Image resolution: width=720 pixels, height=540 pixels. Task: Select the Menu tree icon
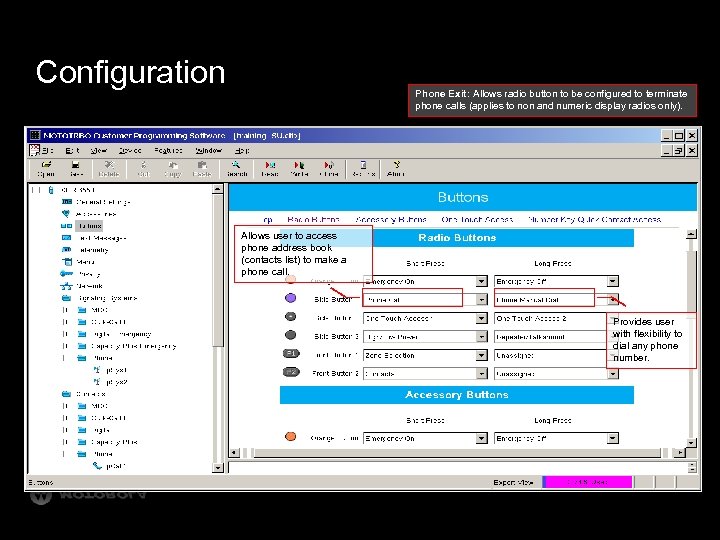(x=67, y=262)
